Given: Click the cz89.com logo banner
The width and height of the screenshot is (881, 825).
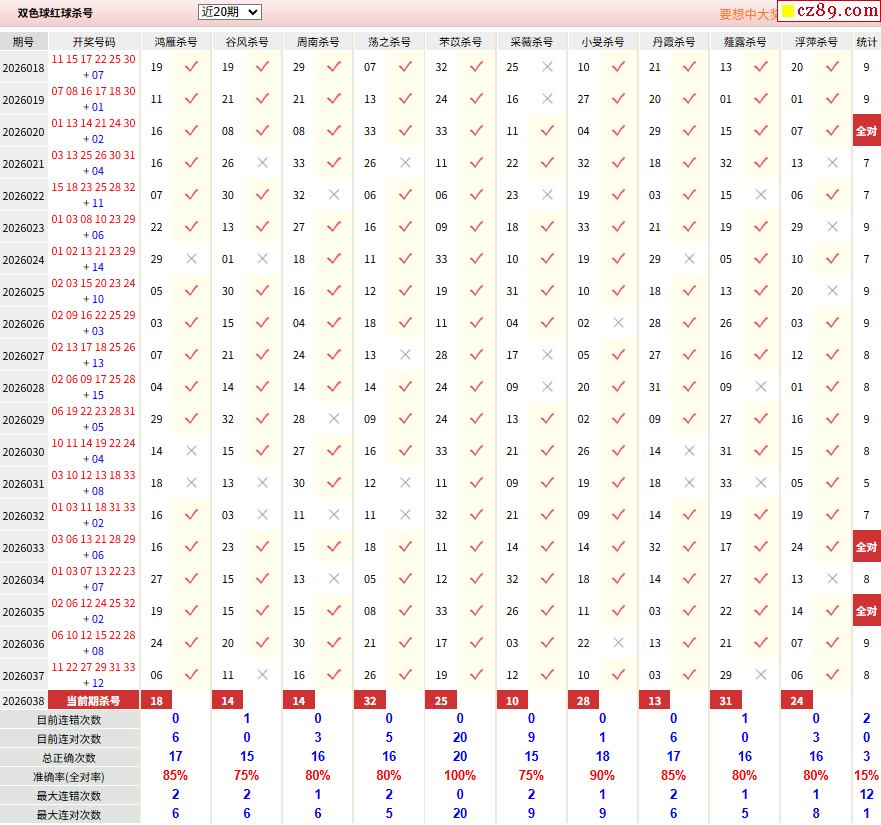Looking at the screenshot, I should 829,12.
